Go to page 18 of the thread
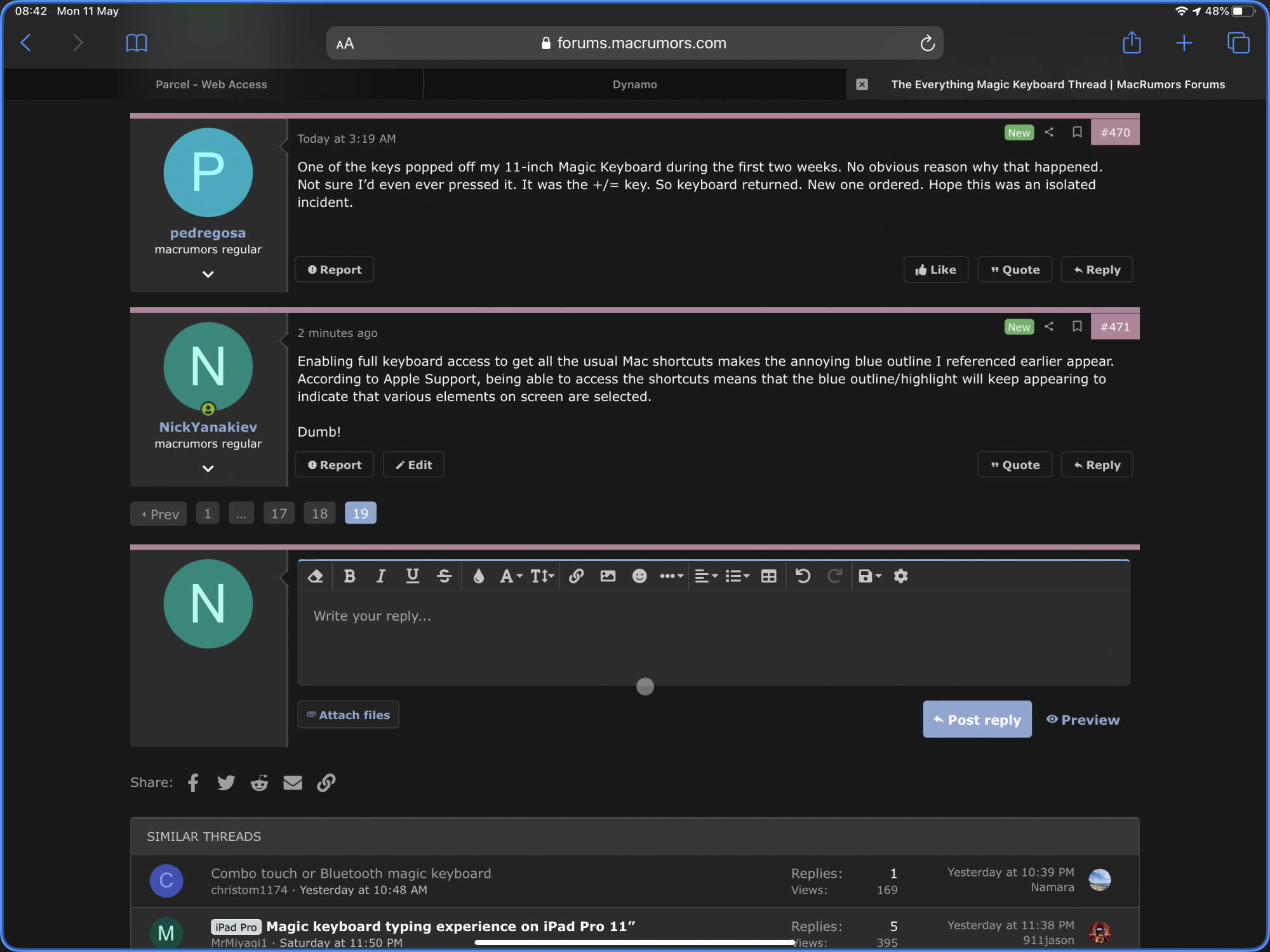Screen dimensions: 1270x952 click(319, 513)
